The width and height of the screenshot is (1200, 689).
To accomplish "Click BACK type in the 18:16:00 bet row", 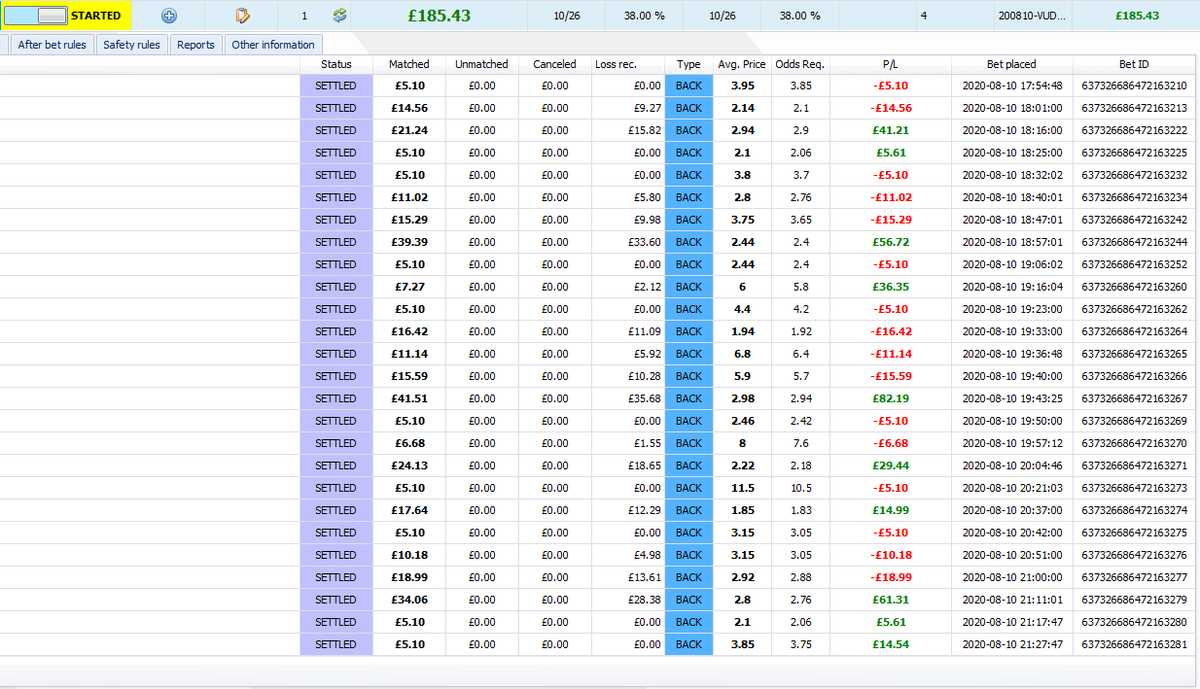I will (x=689, y=130).
